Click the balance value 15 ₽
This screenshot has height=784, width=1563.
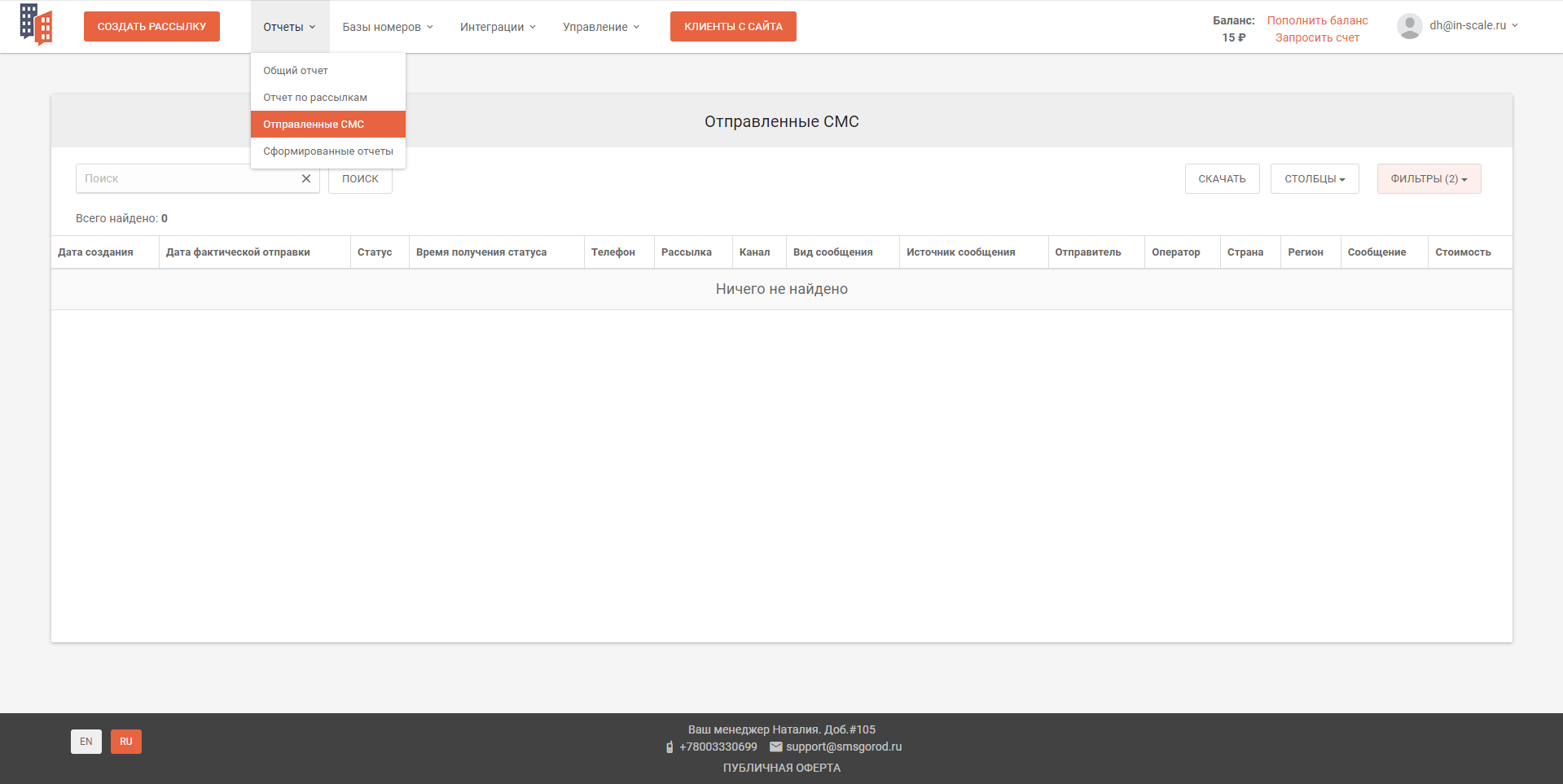click(x=1233, y=37)
